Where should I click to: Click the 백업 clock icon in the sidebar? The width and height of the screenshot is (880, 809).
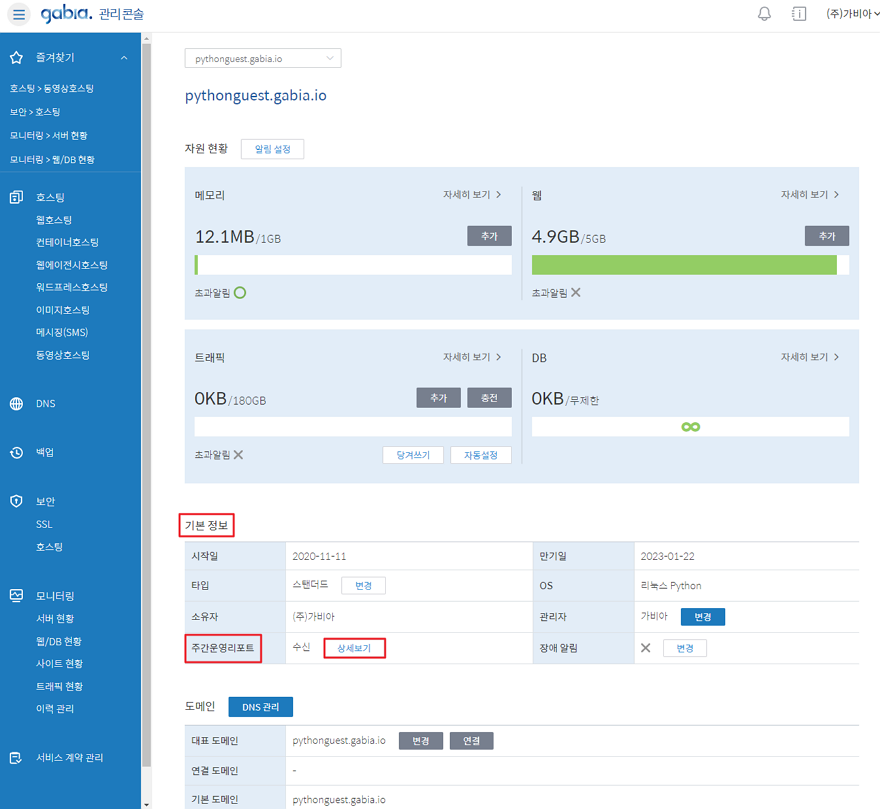pyautogui.click(x=16, y=453)
